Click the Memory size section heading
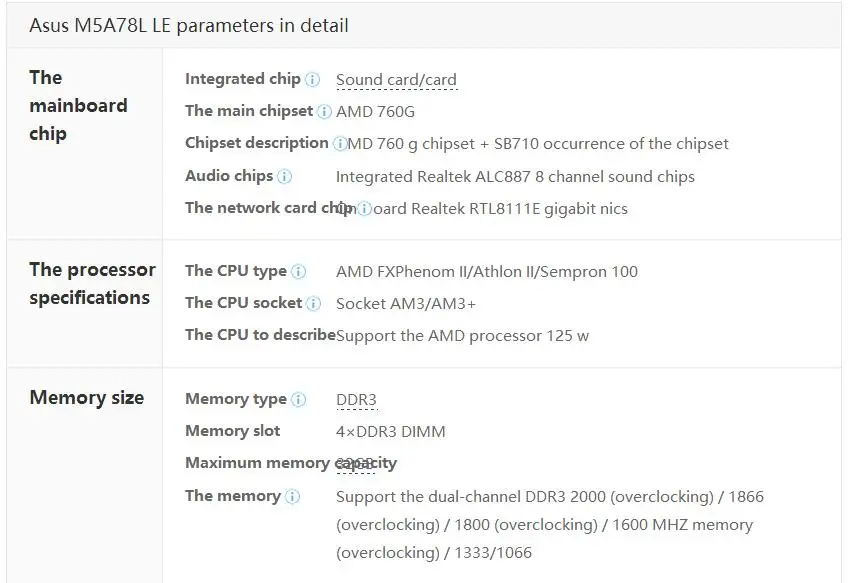Screen dimensions: 856x583 click(x=87, y=397)
